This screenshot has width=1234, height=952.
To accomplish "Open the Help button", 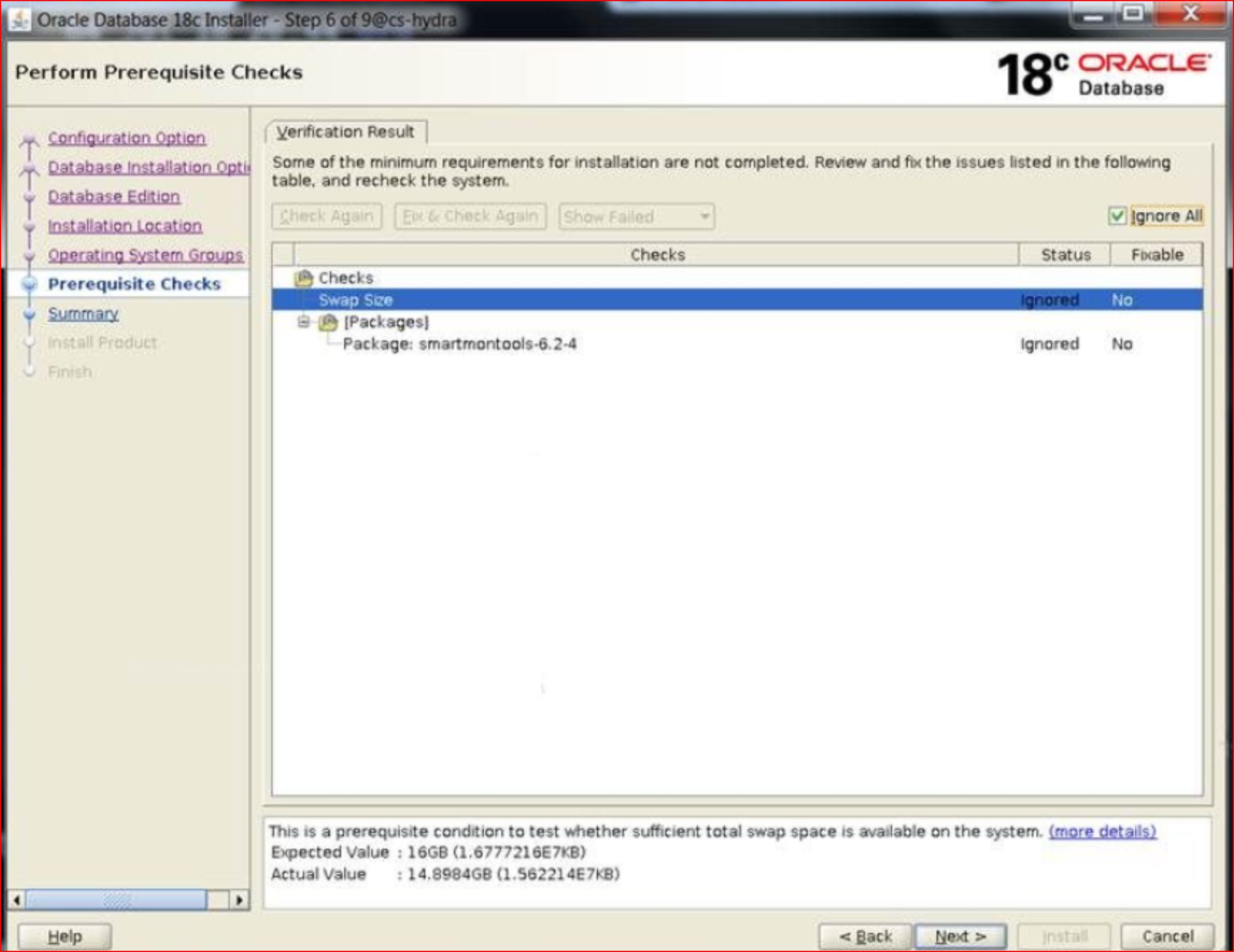I will click(x=65, y=936).
